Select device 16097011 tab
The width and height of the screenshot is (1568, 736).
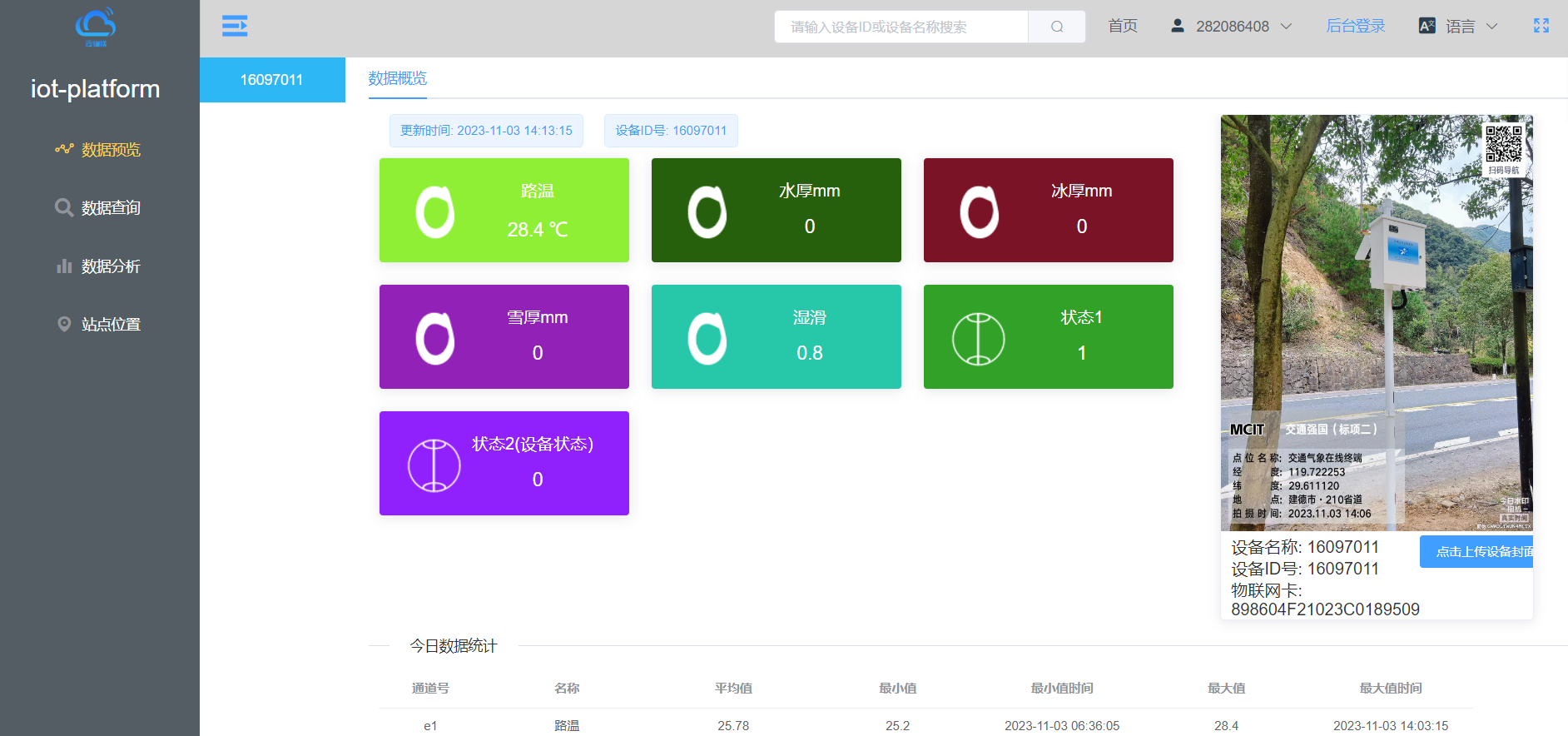(272, 80)
